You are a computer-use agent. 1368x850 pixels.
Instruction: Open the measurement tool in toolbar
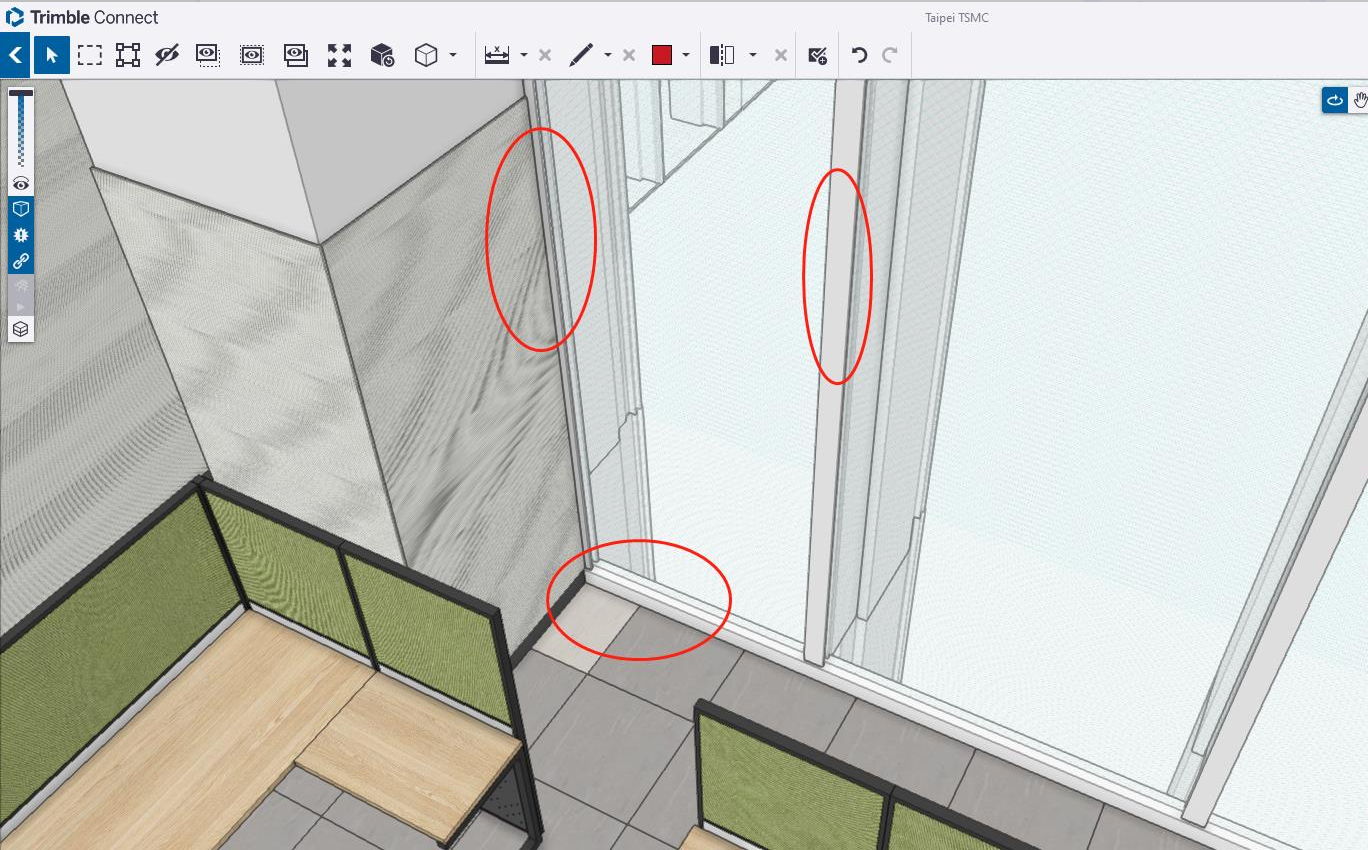coord(497,56)
